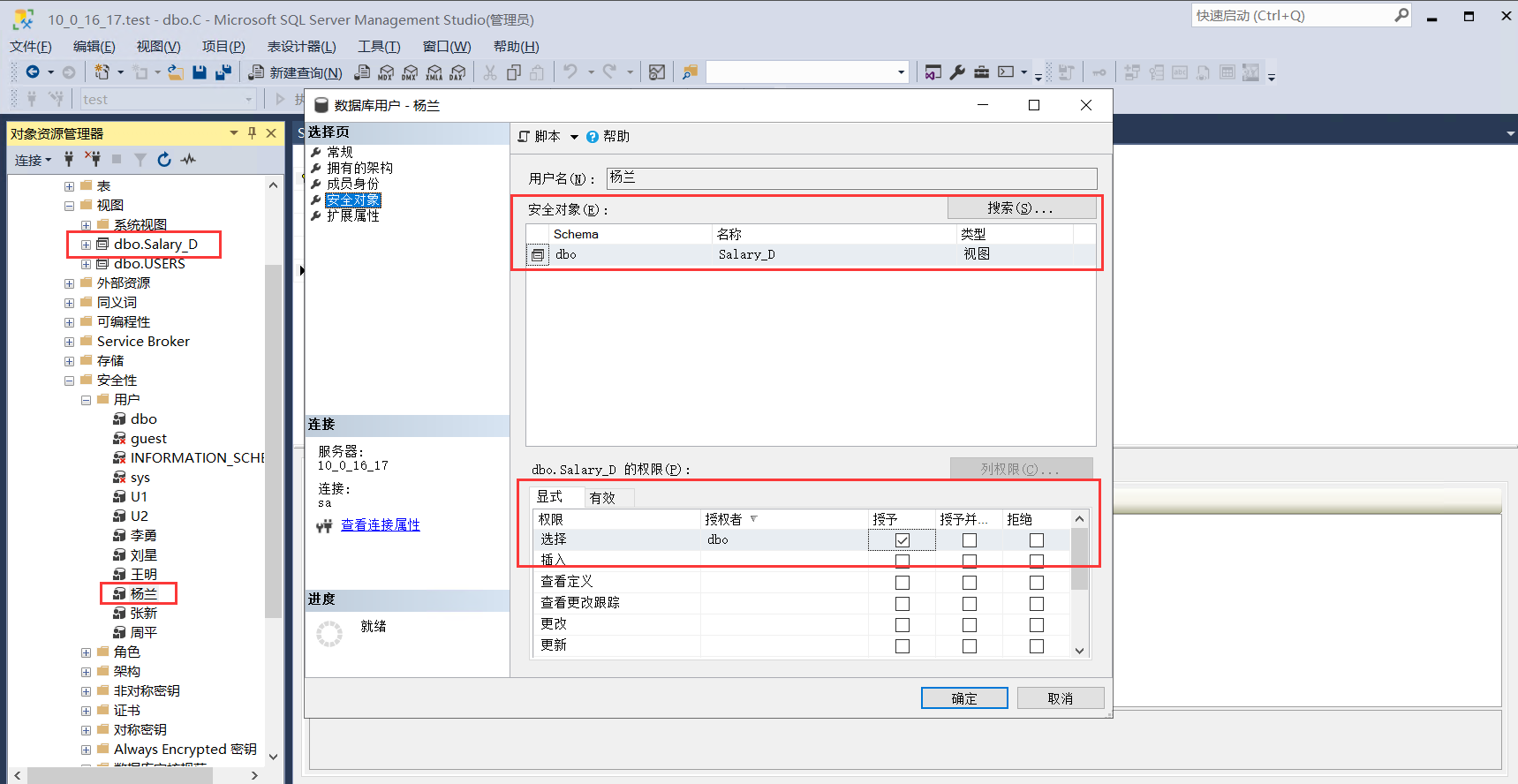The image size is (1518, 784).
Task: Open the toolbox icon
Action: 981,72
